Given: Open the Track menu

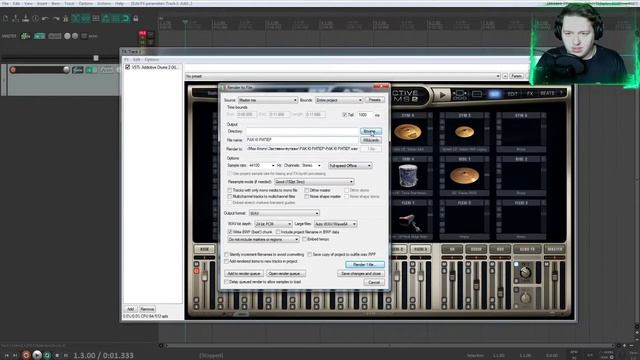Looking at the screenshot, I should click(69, 3).
